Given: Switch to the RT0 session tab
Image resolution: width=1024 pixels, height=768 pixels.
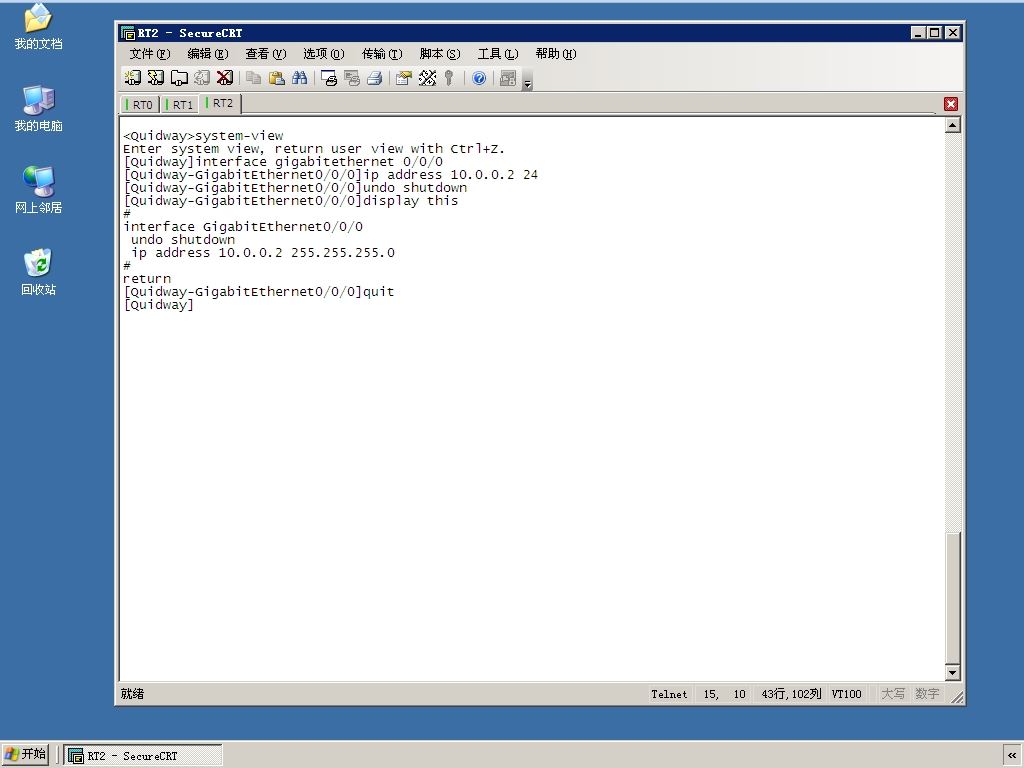Looking at the screenshot, I should (140, 104).
